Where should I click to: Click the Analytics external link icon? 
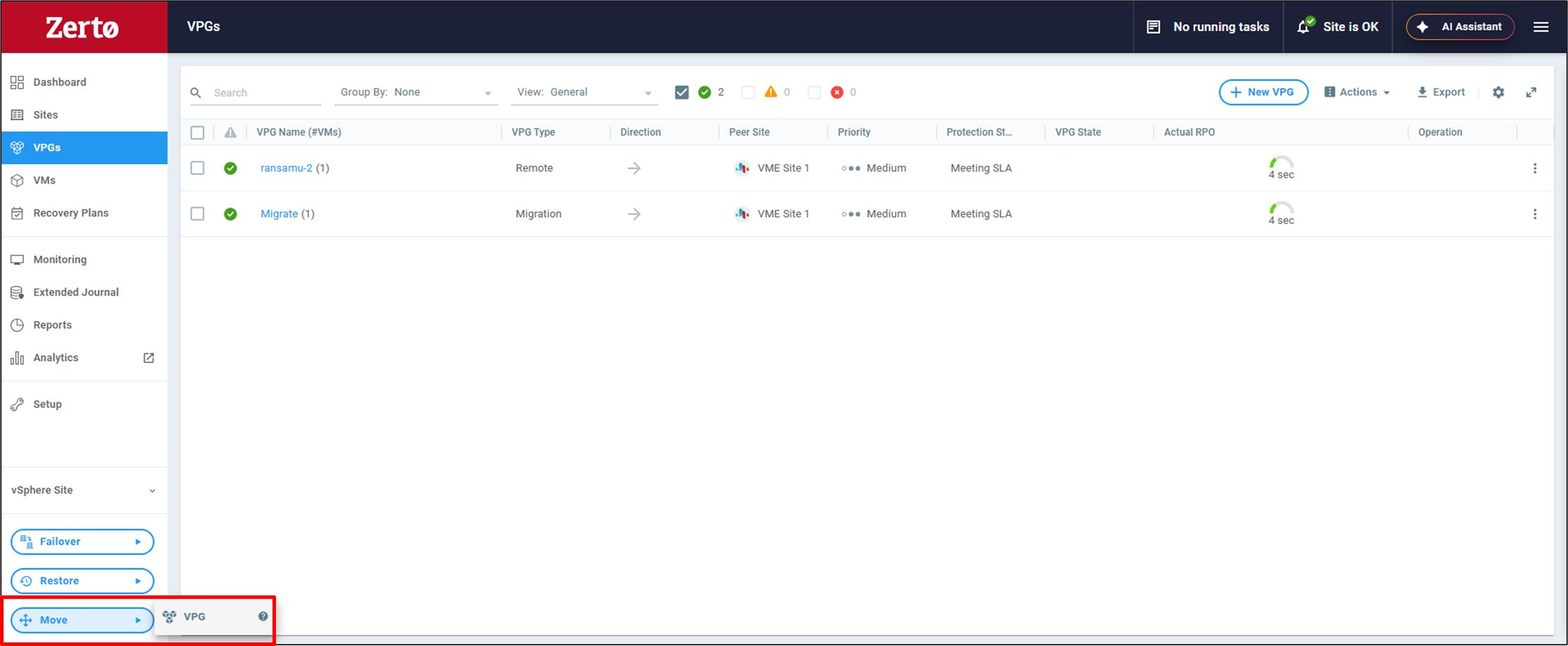(149, 358)
